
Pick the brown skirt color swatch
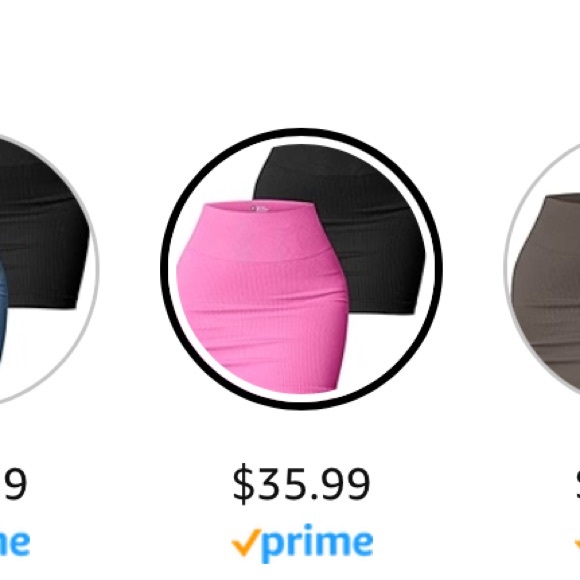point(542,269)
